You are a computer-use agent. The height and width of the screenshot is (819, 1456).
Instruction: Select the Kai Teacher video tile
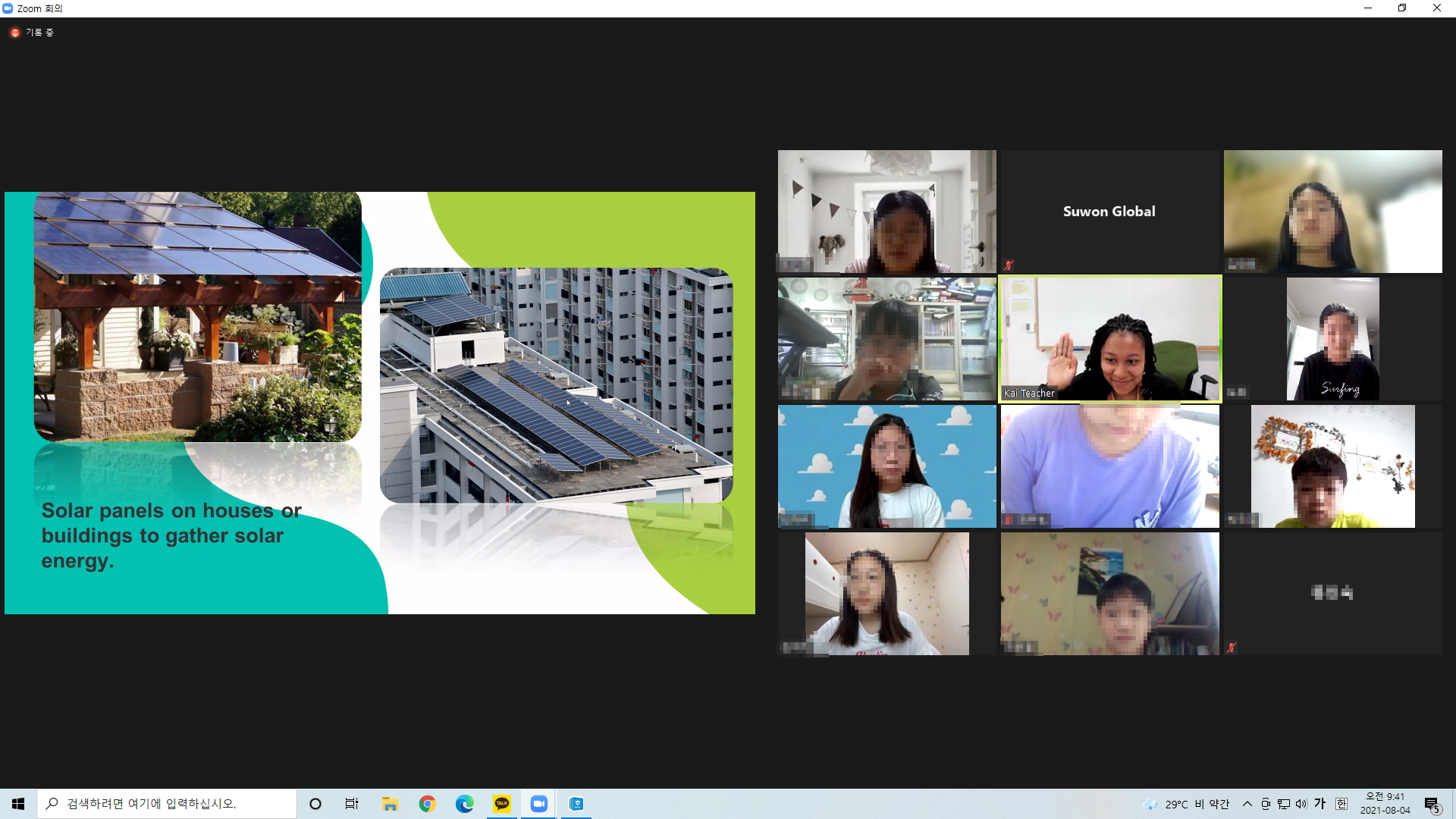click(x=1110, y=338)
